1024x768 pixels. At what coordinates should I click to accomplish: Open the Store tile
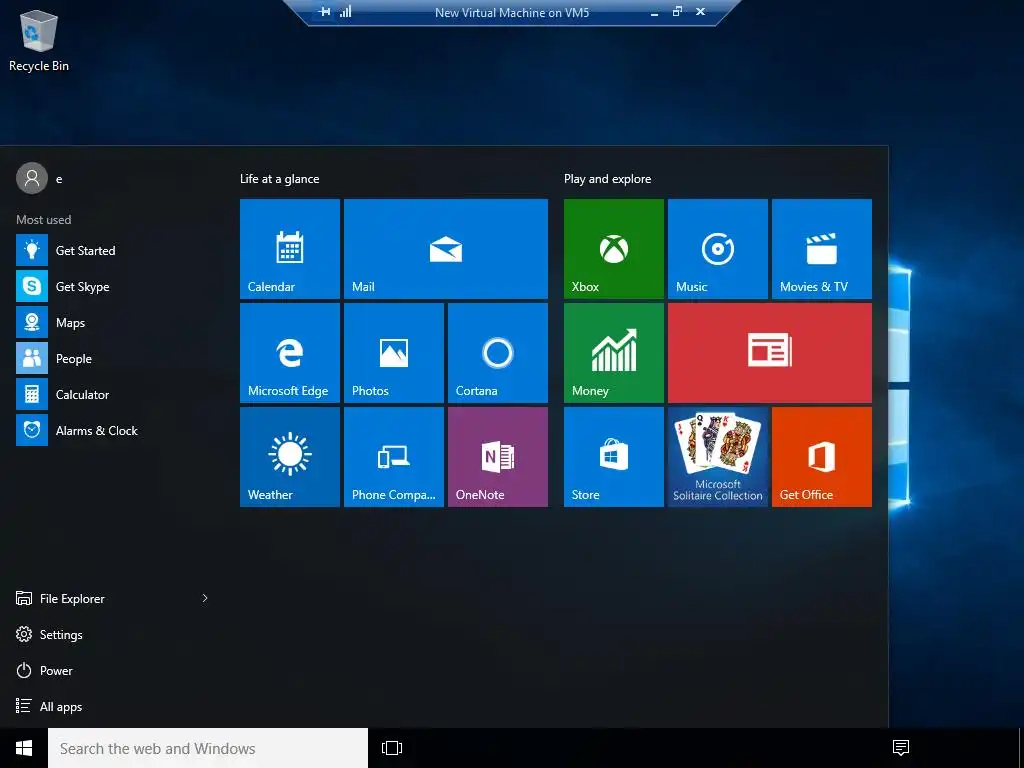[614, 456]
